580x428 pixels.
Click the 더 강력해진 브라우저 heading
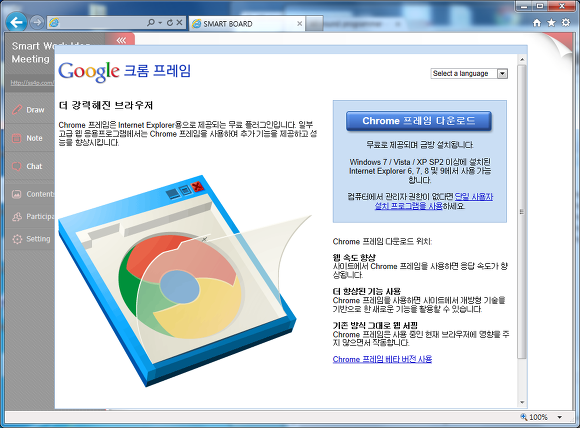(x=106, y=105)
